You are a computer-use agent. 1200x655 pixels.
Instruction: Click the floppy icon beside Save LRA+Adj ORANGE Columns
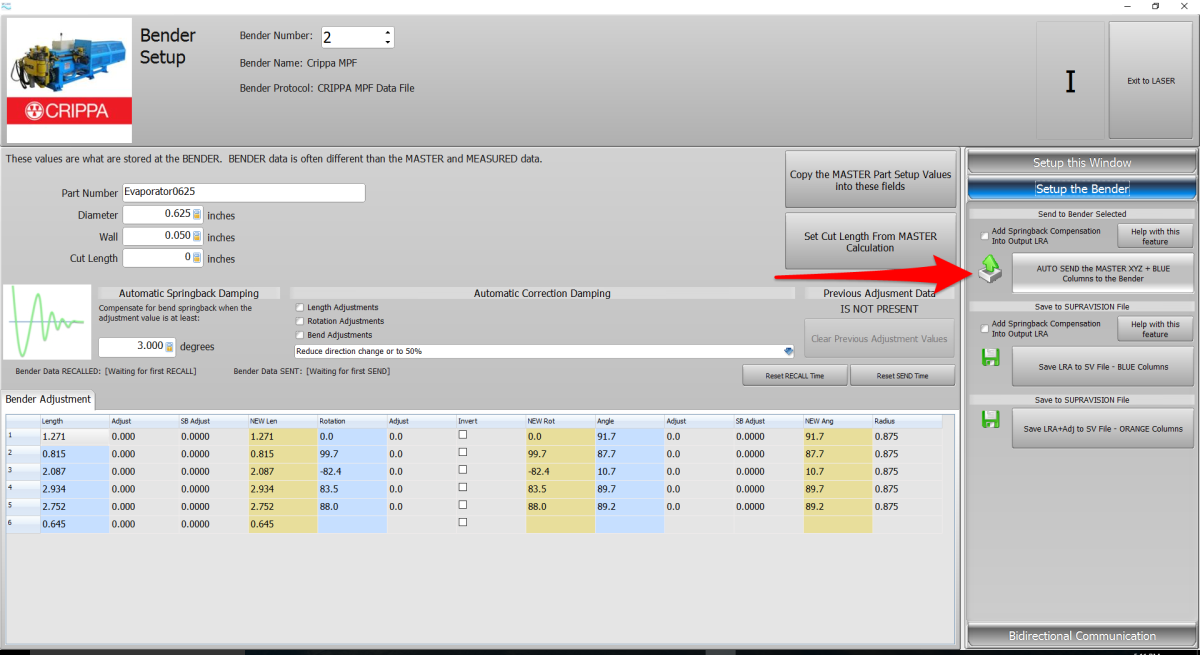click(x=991, y=419)
